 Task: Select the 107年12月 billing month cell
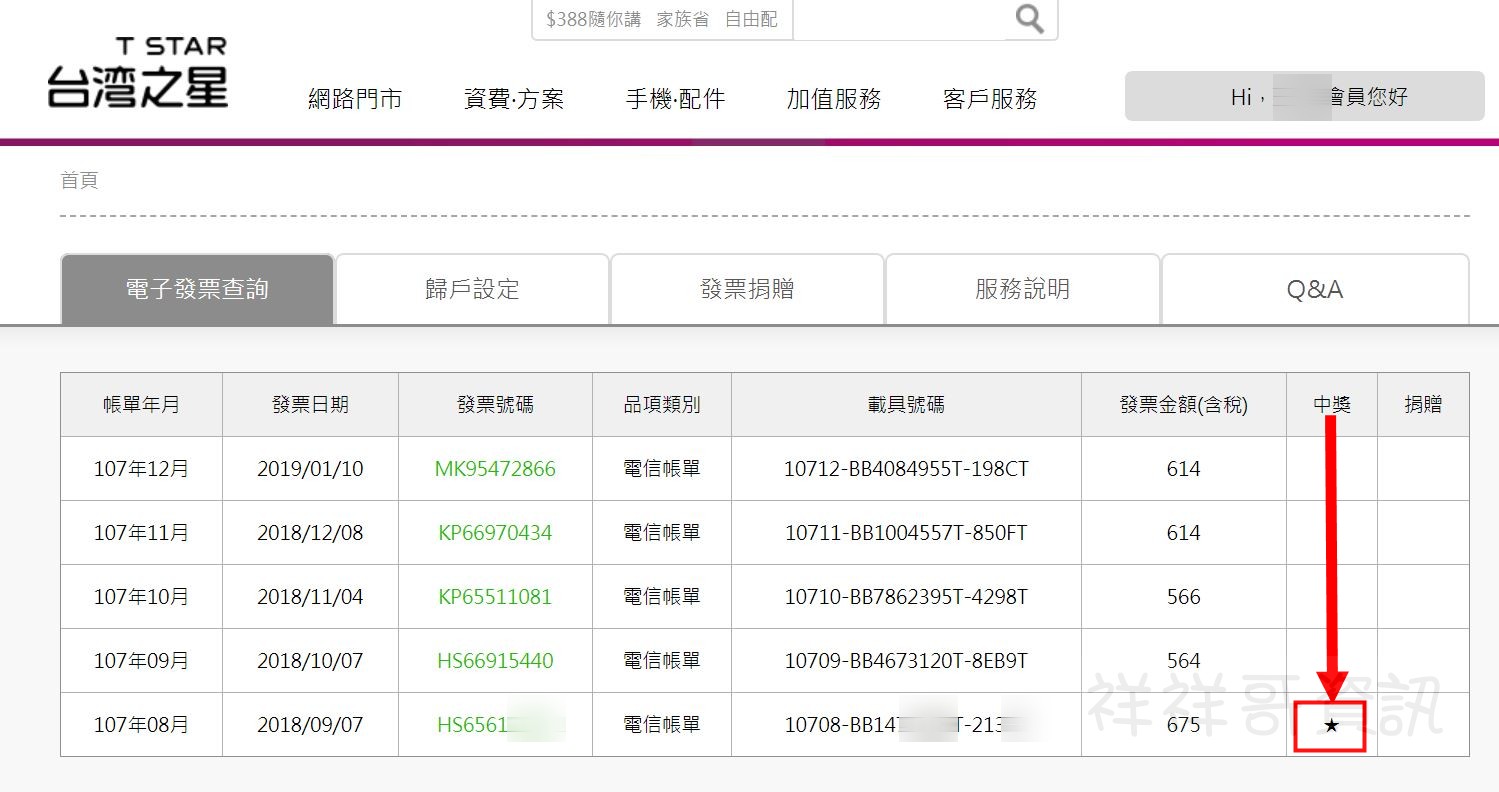point(141,469)
